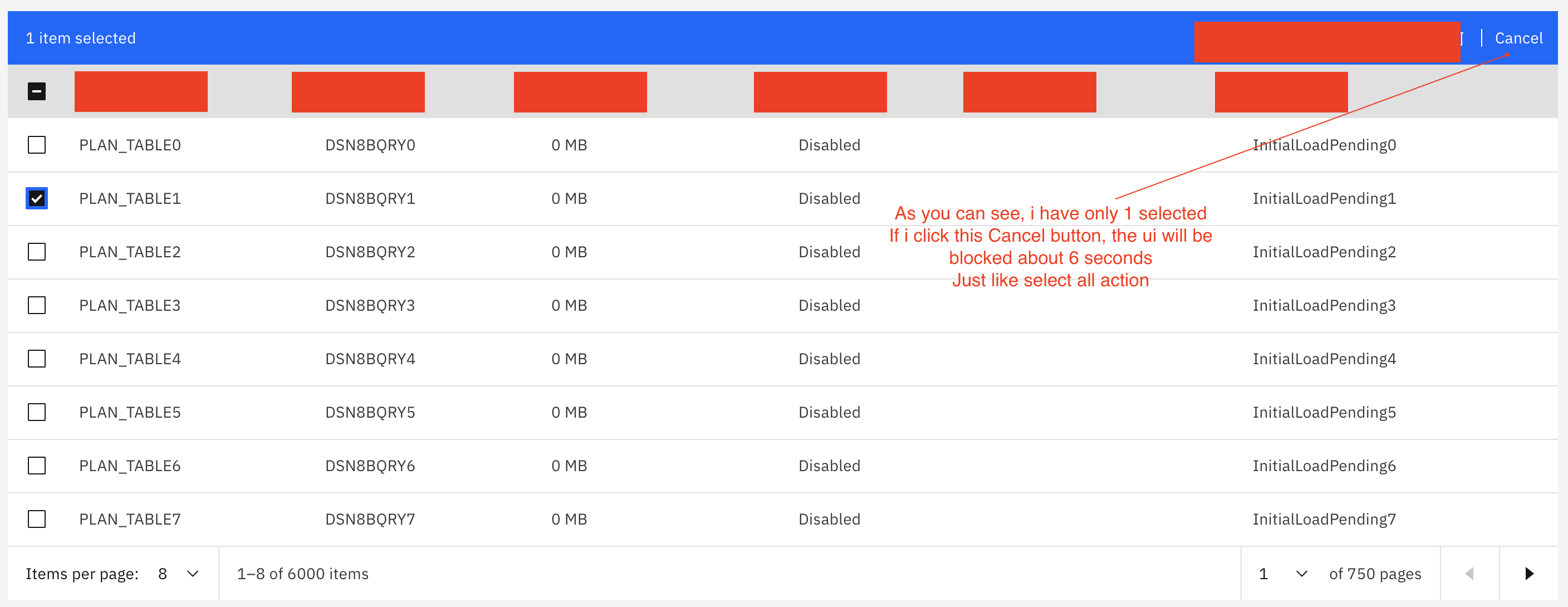Click the 'of 750 pages' label
This screenshot has width=1568, height=607.
tap(1375, 573)
